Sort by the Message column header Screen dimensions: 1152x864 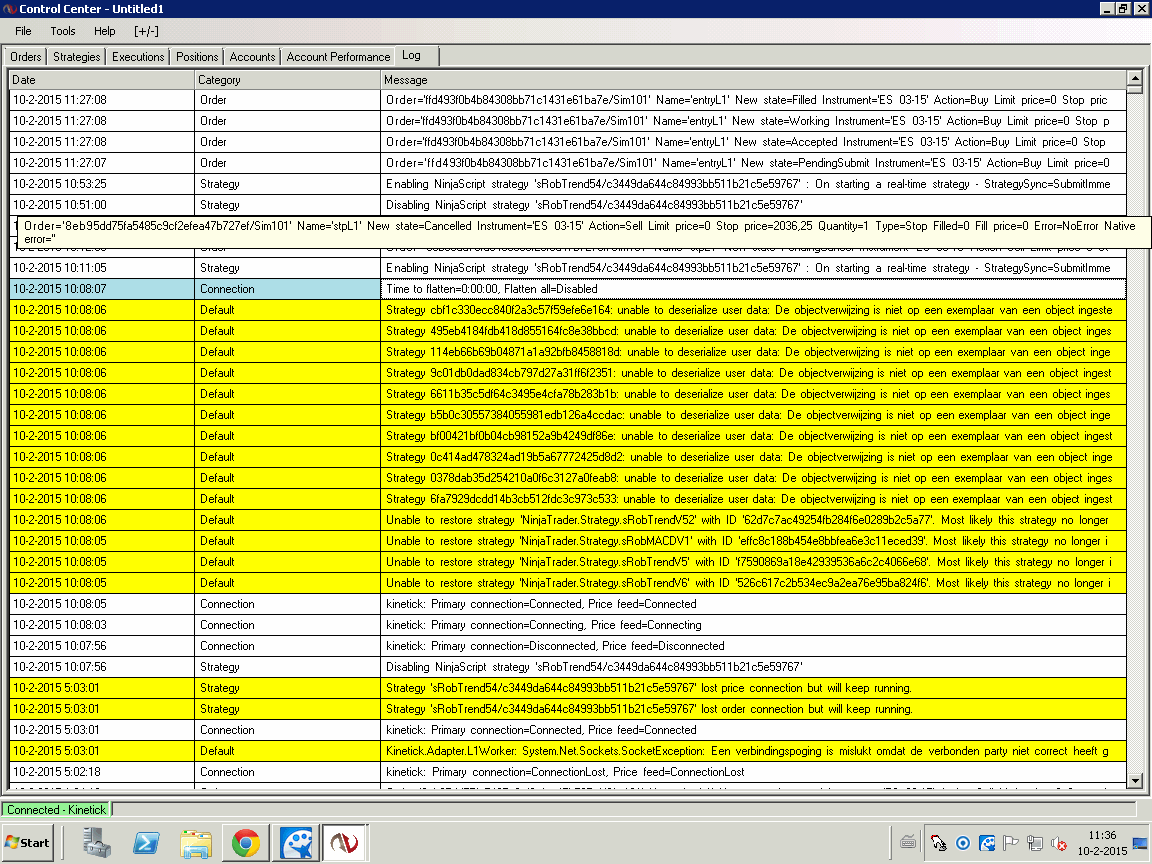click(754, 79)
